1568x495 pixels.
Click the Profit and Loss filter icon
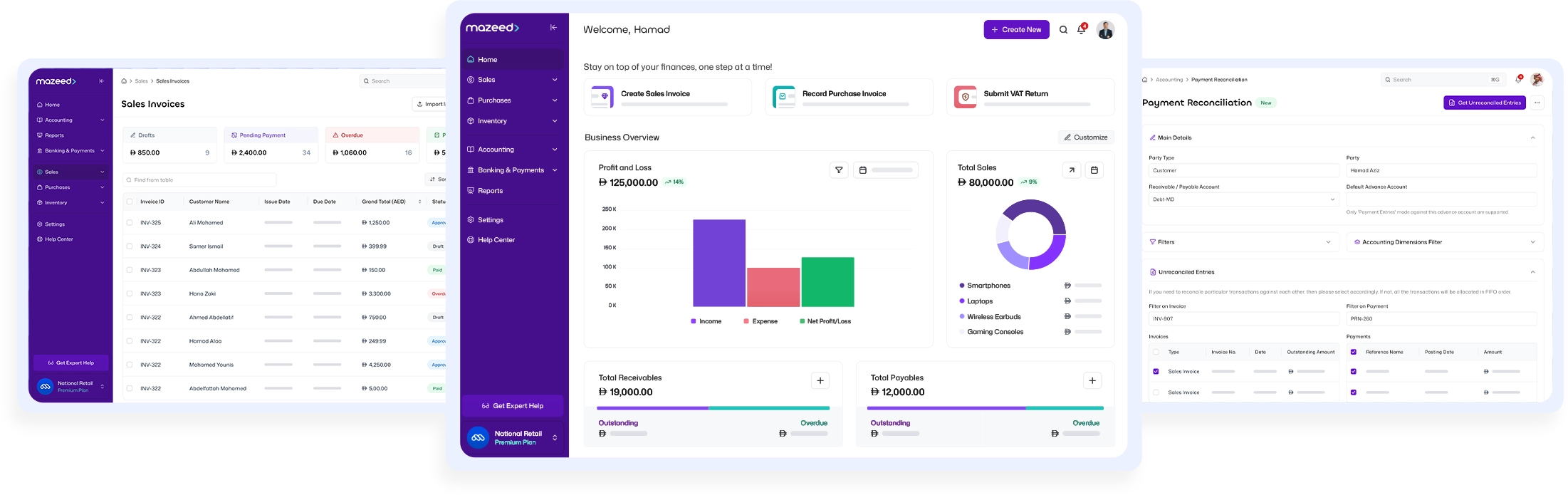[839, 170]
